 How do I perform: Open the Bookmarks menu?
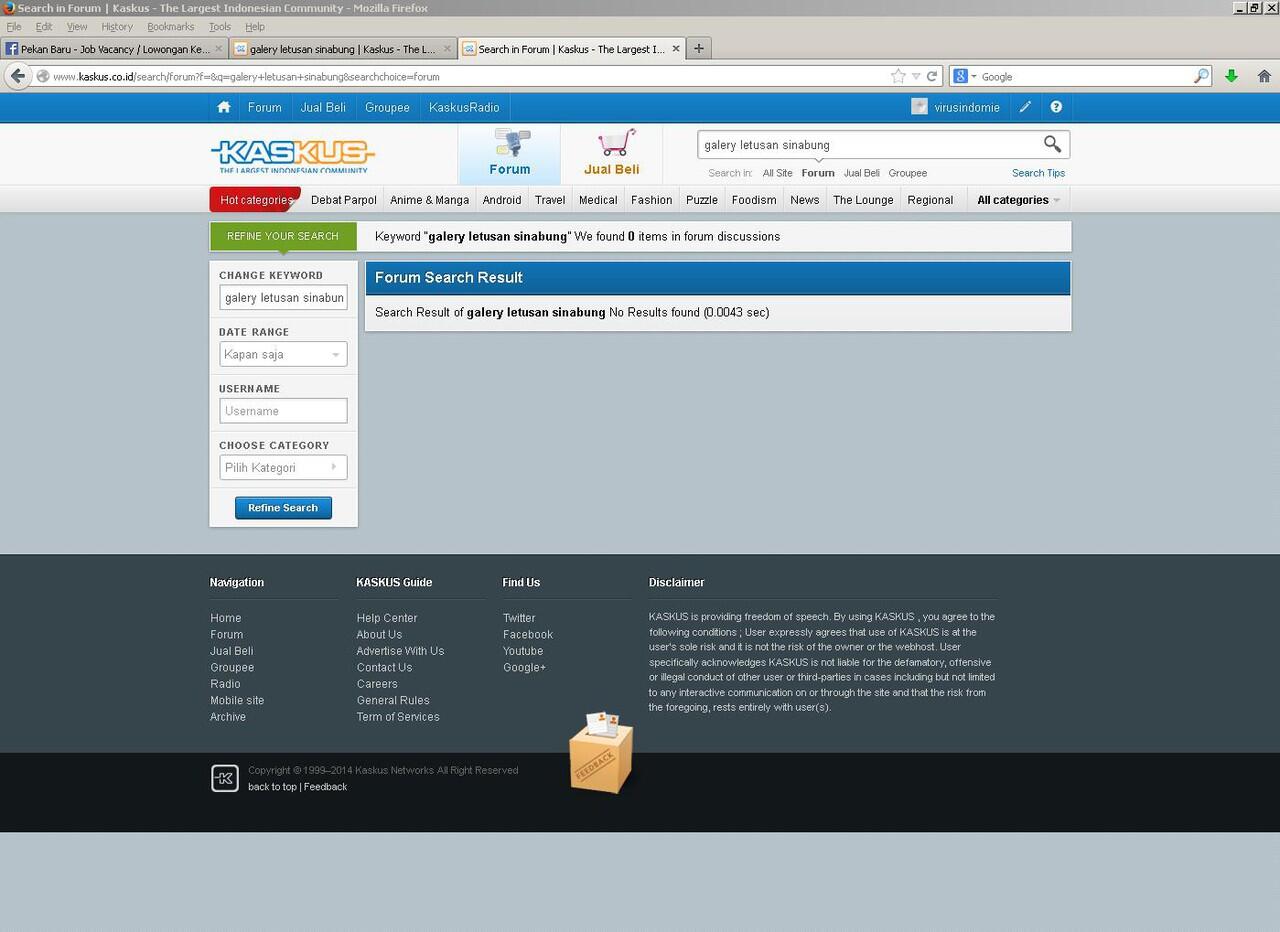[x=171, y=27]
